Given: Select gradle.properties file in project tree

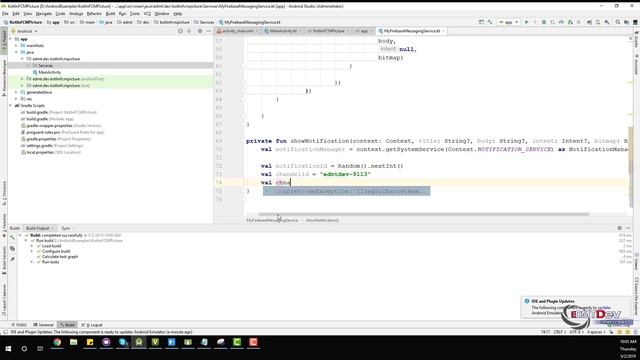Looking at the screenshot, I should pyautogui.click(x=56, y=139).
